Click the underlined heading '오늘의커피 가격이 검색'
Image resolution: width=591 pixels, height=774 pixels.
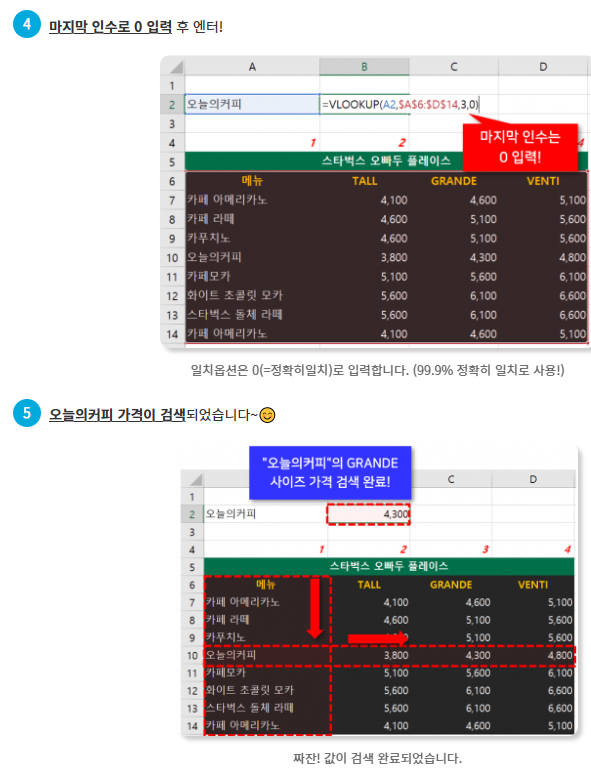pos(117,415)
